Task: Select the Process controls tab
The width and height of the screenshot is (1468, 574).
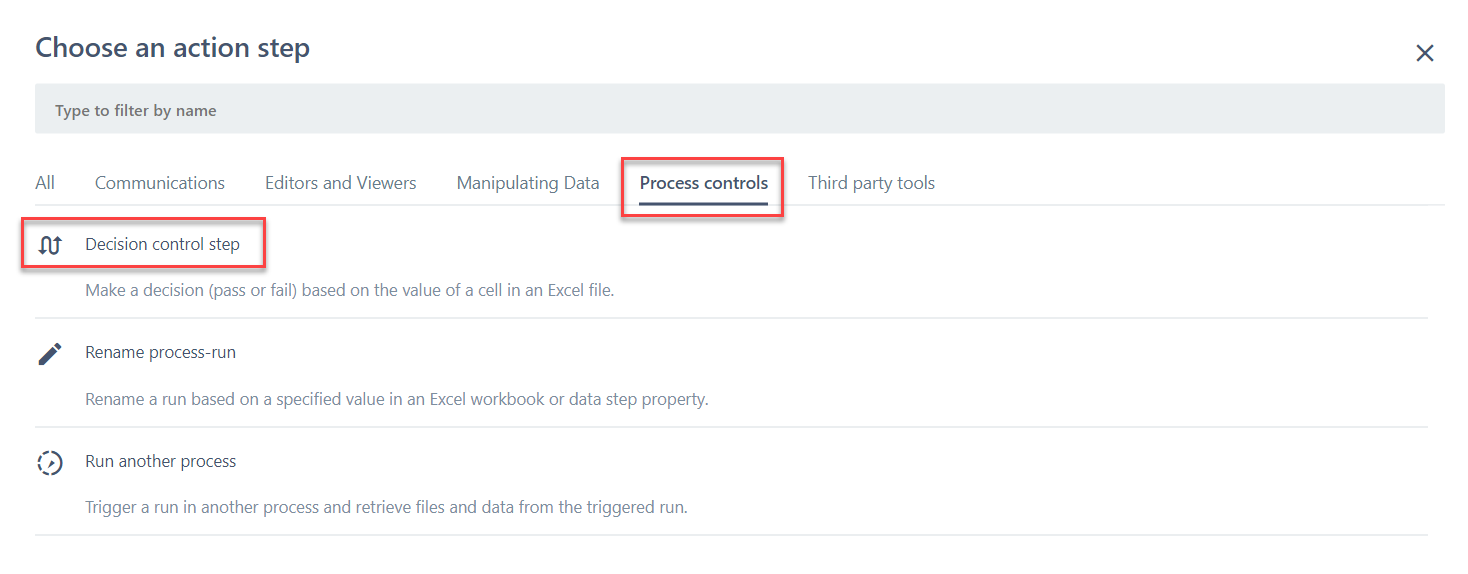Action: pyautogui.click(x=704, y=183)
